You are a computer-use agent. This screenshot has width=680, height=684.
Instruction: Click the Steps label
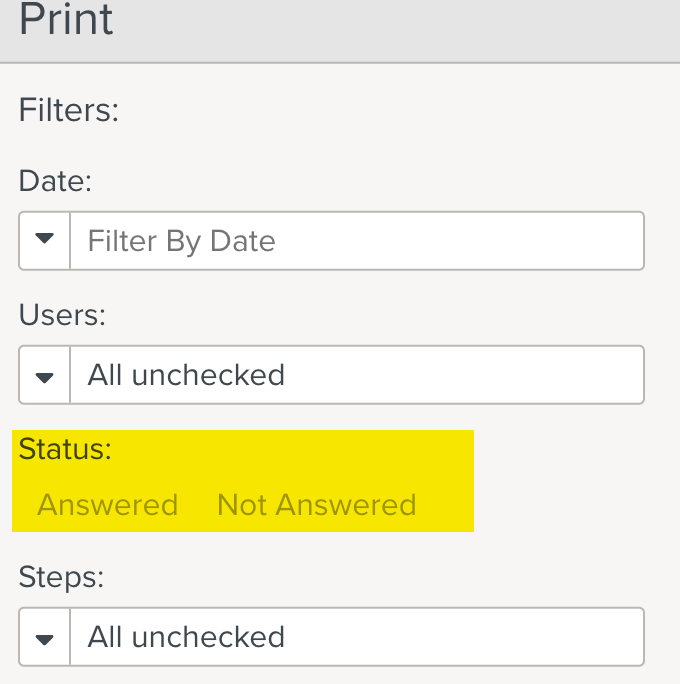pos(61,577)
